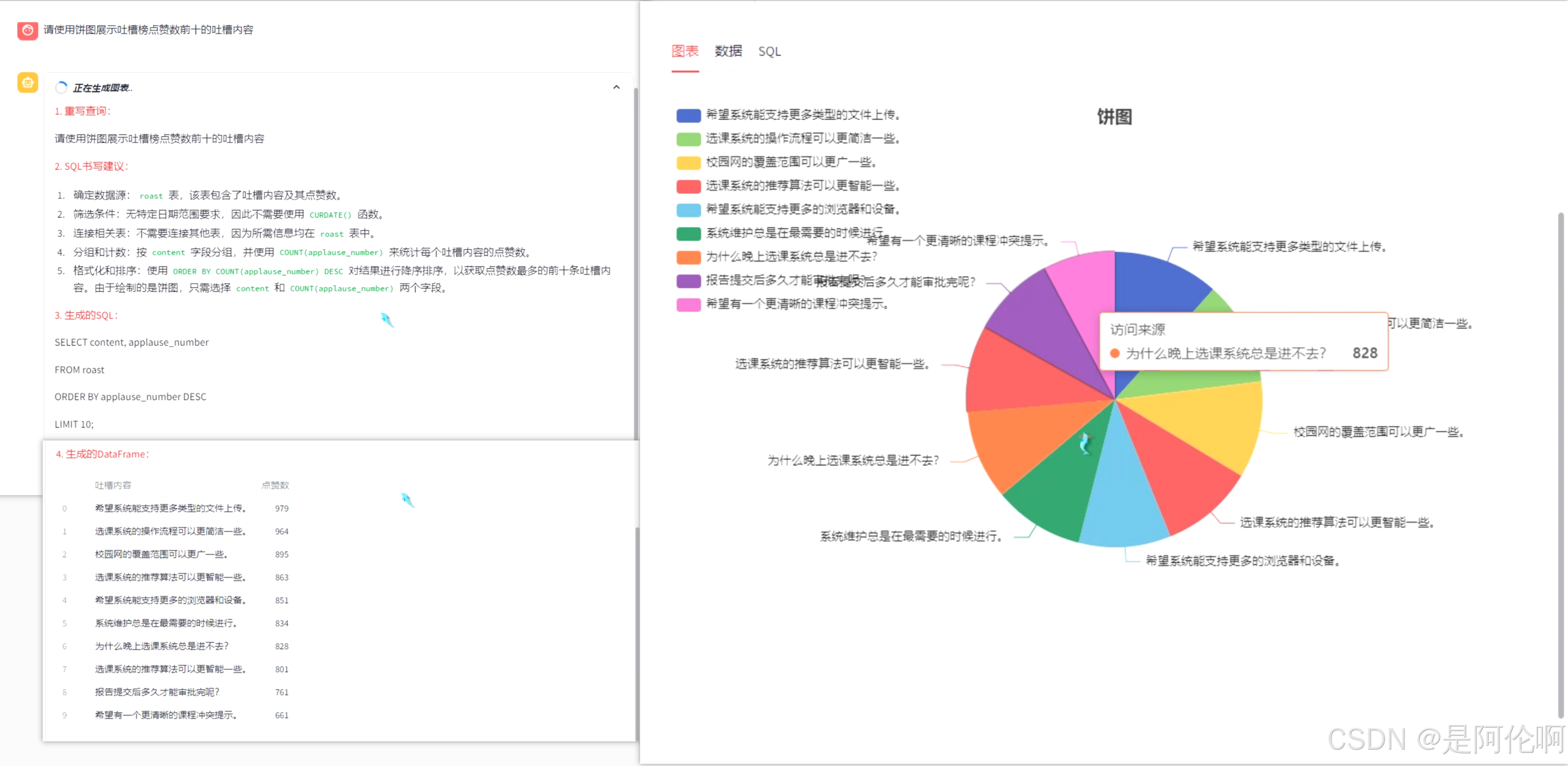1568x766 pixels.
Task: Click the loading spinner beside 正在生成图表
Action: click(x=61, y=88)
